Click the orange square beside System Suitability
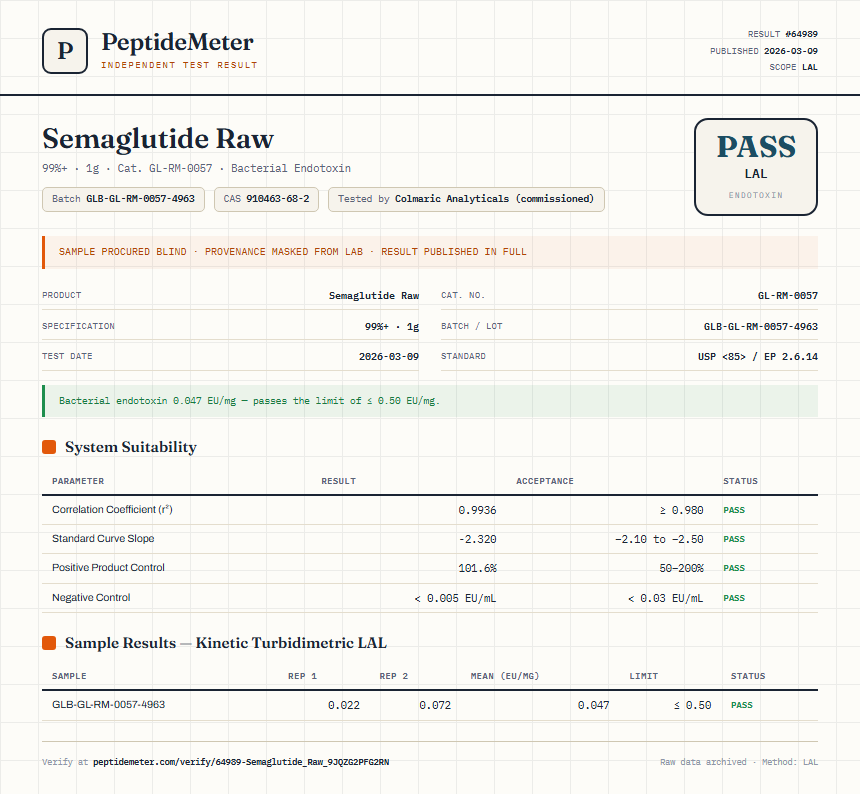 pyautogui.click(x=49, y=447)
